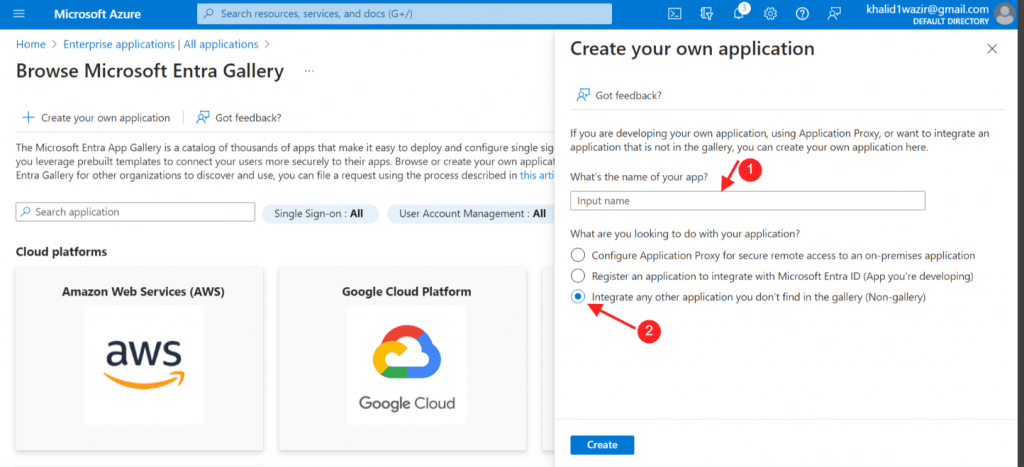This screenshot has width=1024, height=467.
Task: Click the blue Create button
Action: point(602,445)
